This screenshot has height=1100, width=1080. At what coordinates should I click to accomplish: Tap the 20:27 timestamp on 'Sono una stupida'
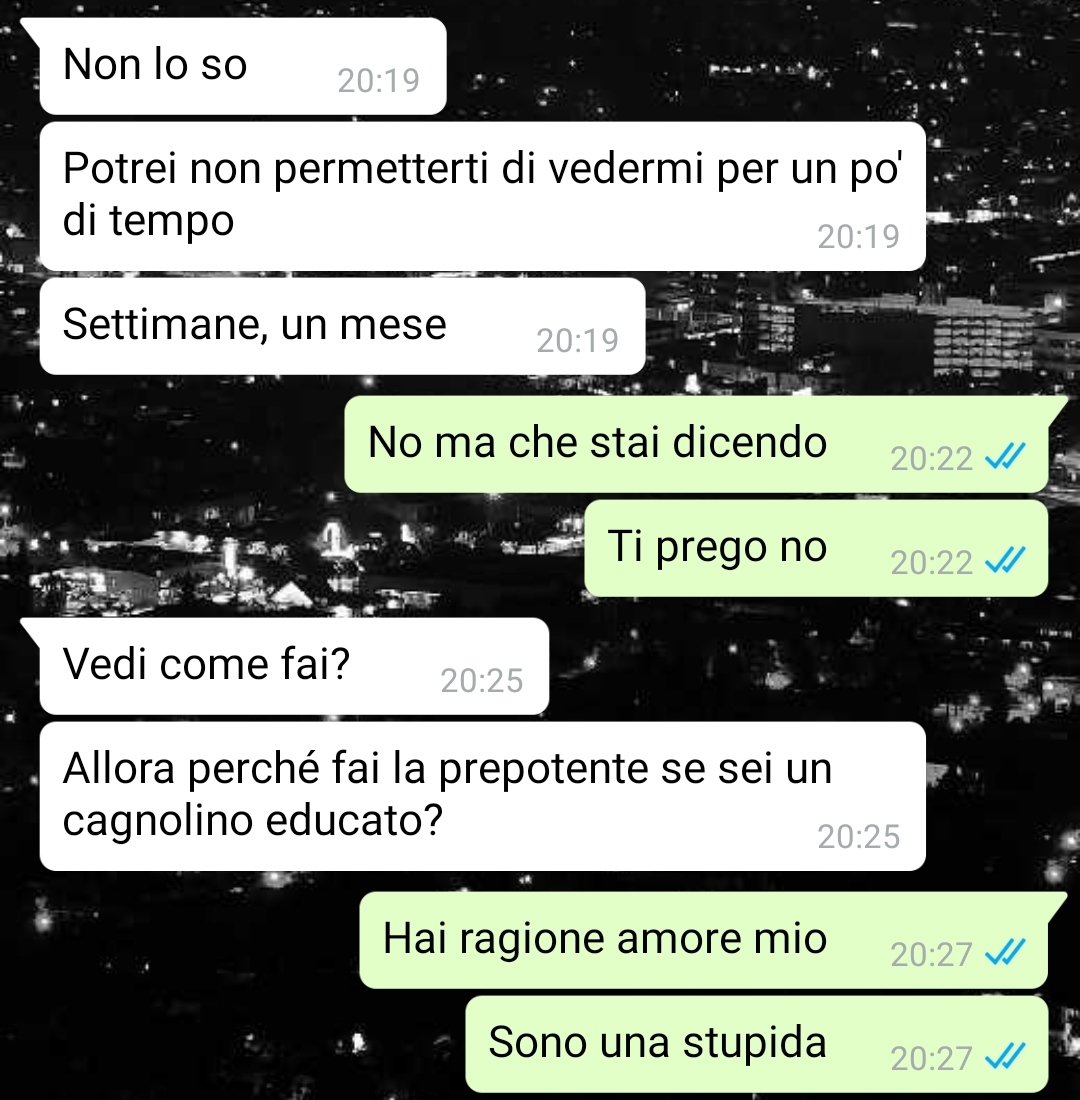click(931, 1059)
